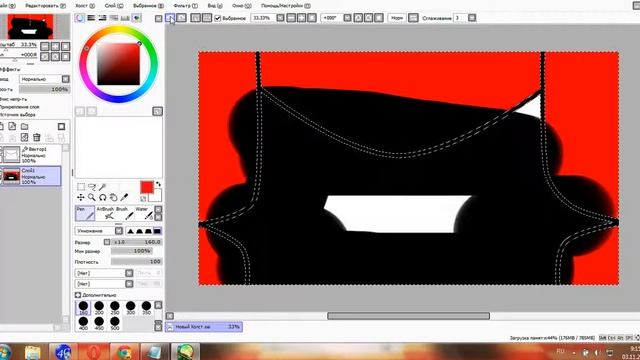Toggle the brush size multiplier box
The image size is (640, 360).
(107, 242)
